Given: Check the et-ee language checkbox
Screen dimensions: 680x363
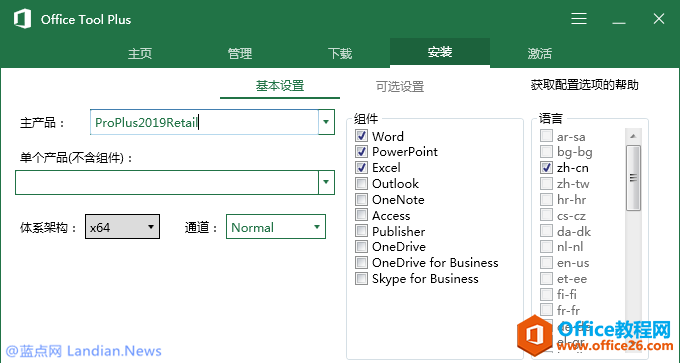Looking at the screenshot, I should [x=546, y=278].
